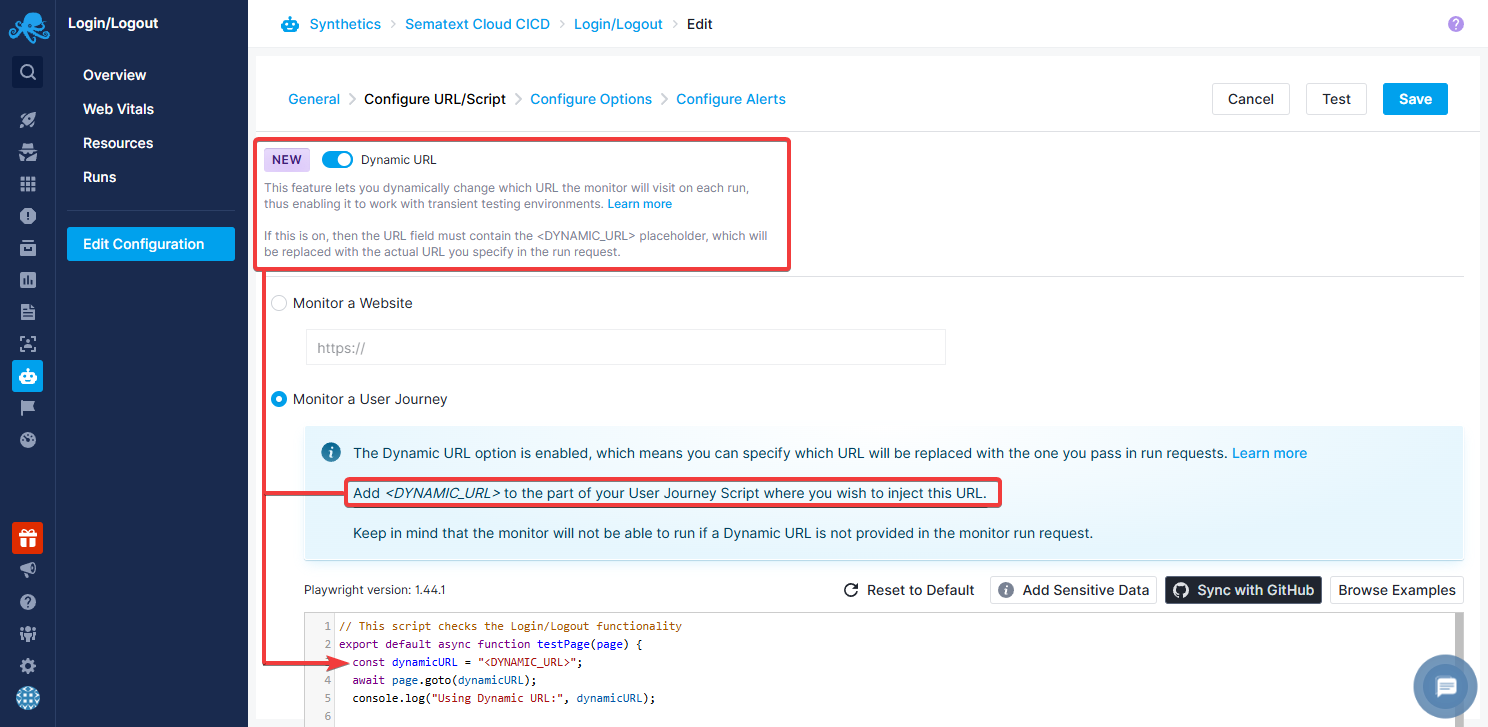1488x727 pixels.
Task: Open the face-scan Experience icon in sidebar
Action: click(x=28, y=344)
